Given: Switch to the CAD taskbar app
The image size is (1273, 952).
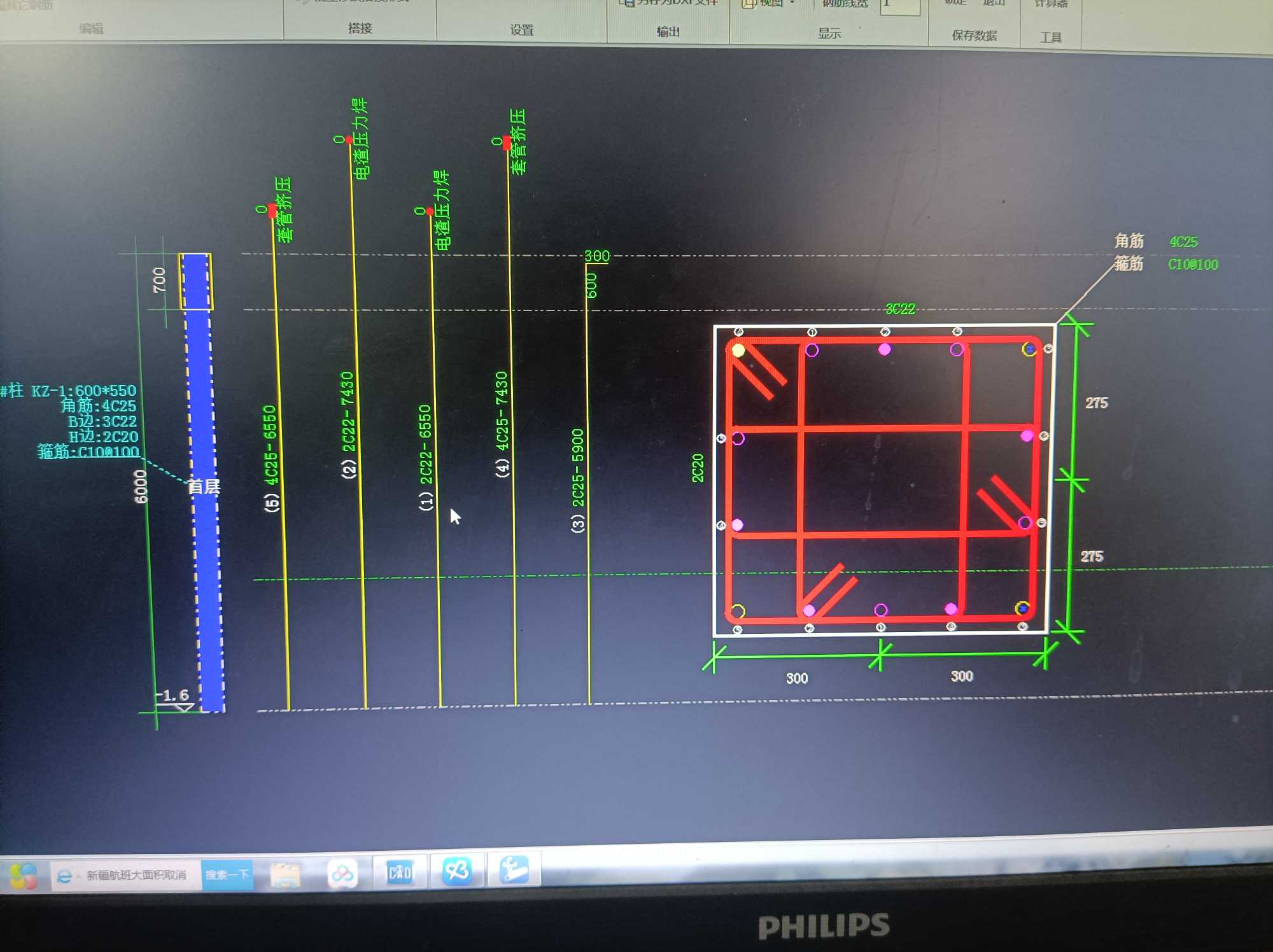Looking at the screenshot, I should 400,871.
